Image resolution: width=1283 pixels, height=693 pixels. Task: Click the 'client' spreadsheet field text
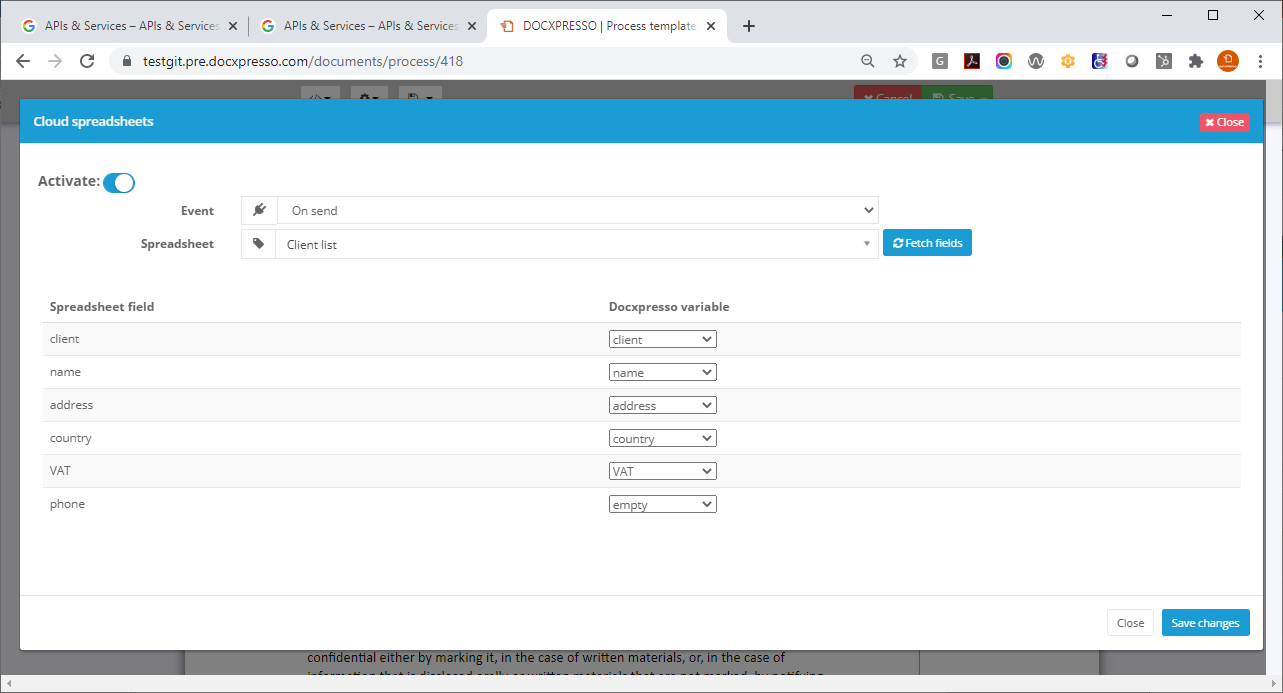64,339
